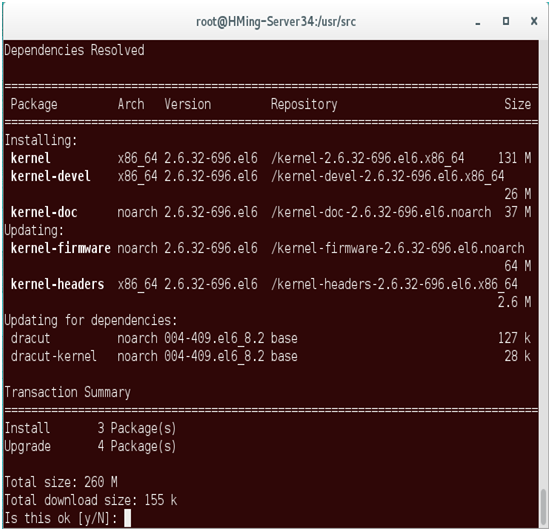Click the 'kernel-headers' package name
The height and width of the screenshot is (531, 551).
click(x=57, y=284)
